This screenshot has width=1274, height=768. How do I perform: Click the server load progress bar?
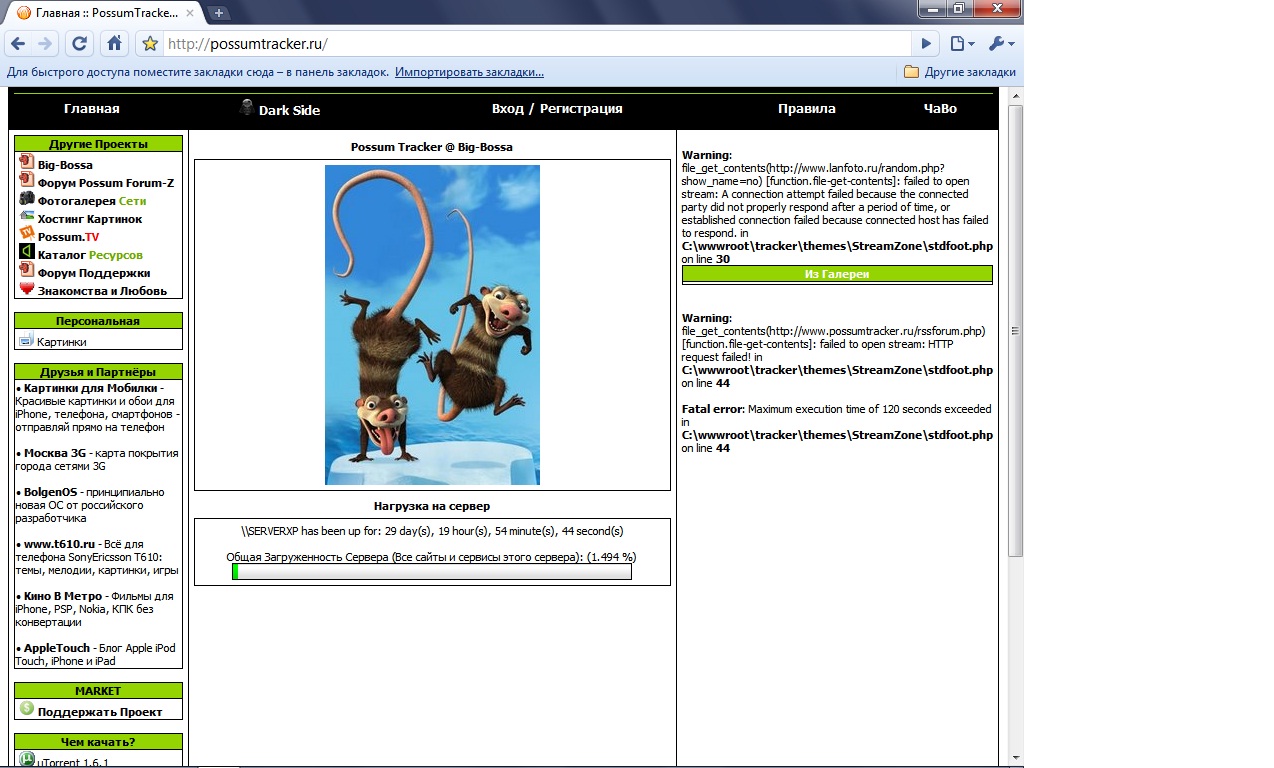point(432,572)
